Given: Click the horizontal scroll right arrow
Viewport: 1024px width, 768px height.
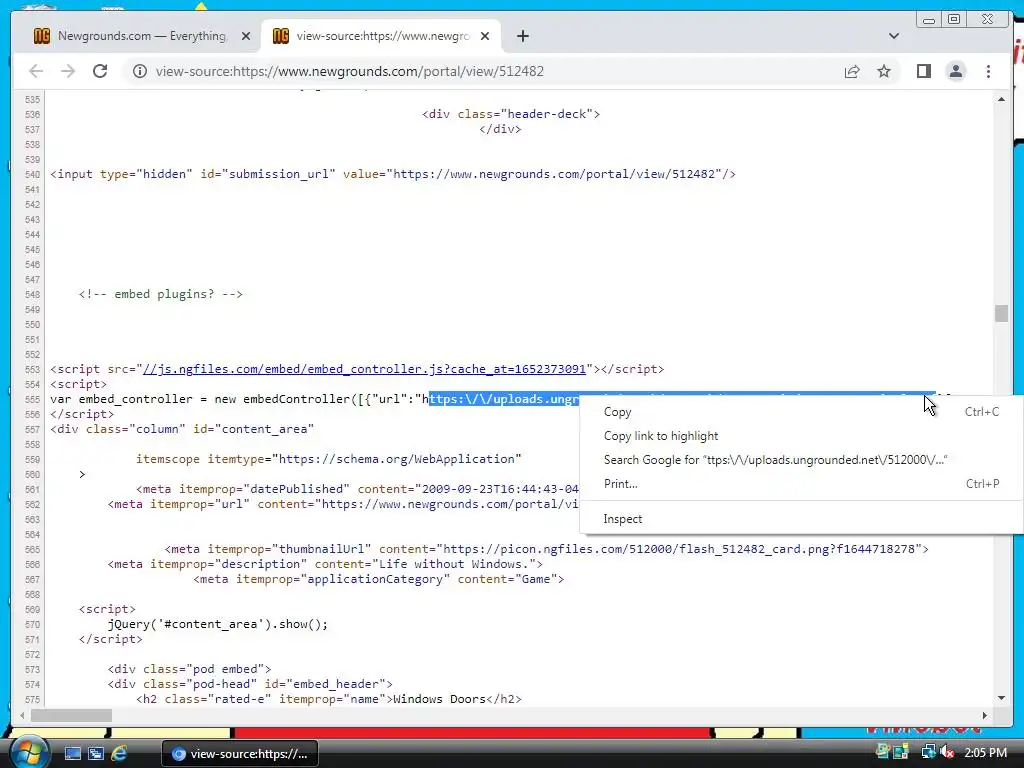Looking at the screenshot, I should (985, 716).
